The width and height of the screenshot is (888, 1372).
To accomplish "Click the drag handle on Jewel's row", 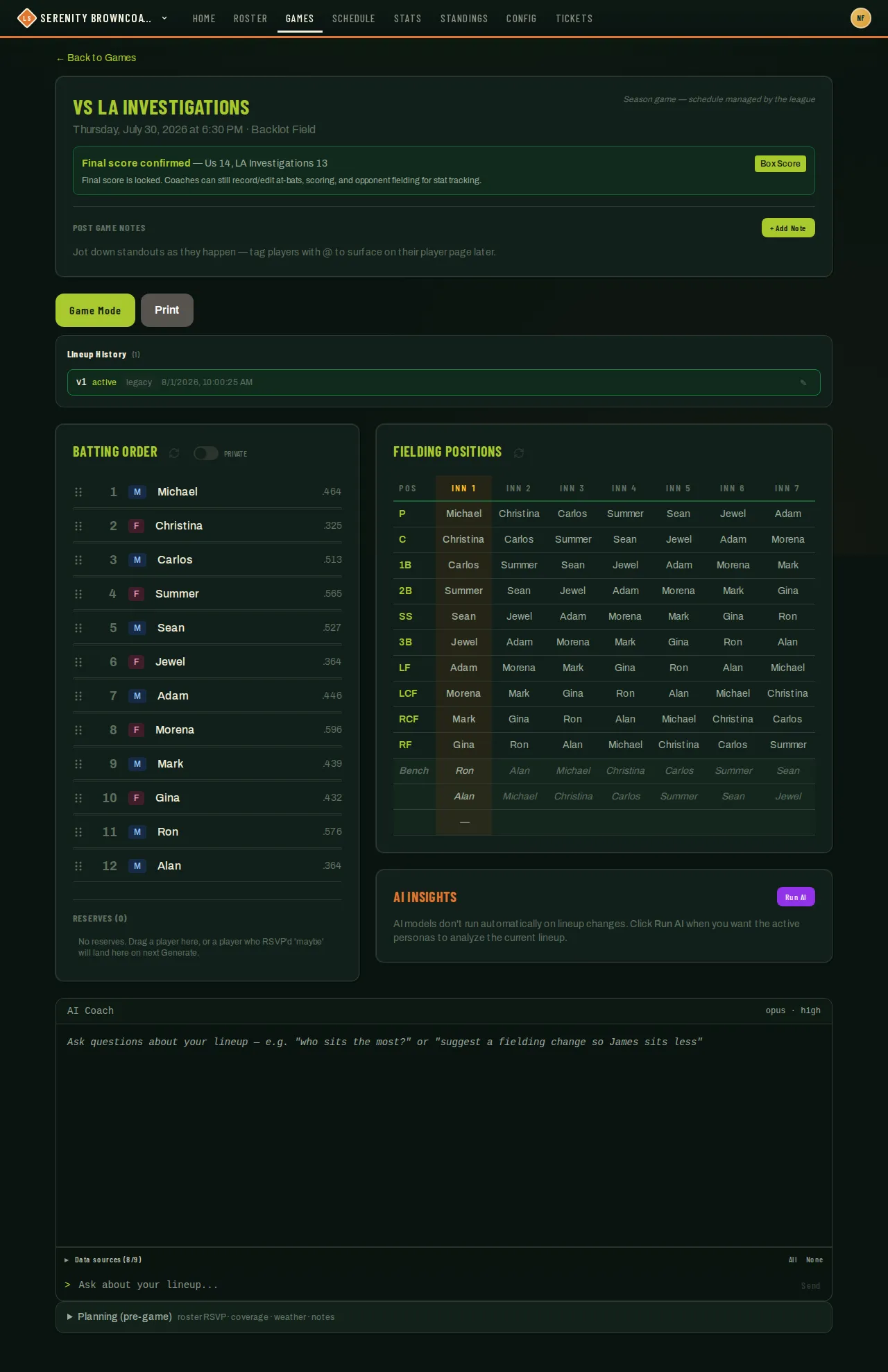I will point(78,662).
